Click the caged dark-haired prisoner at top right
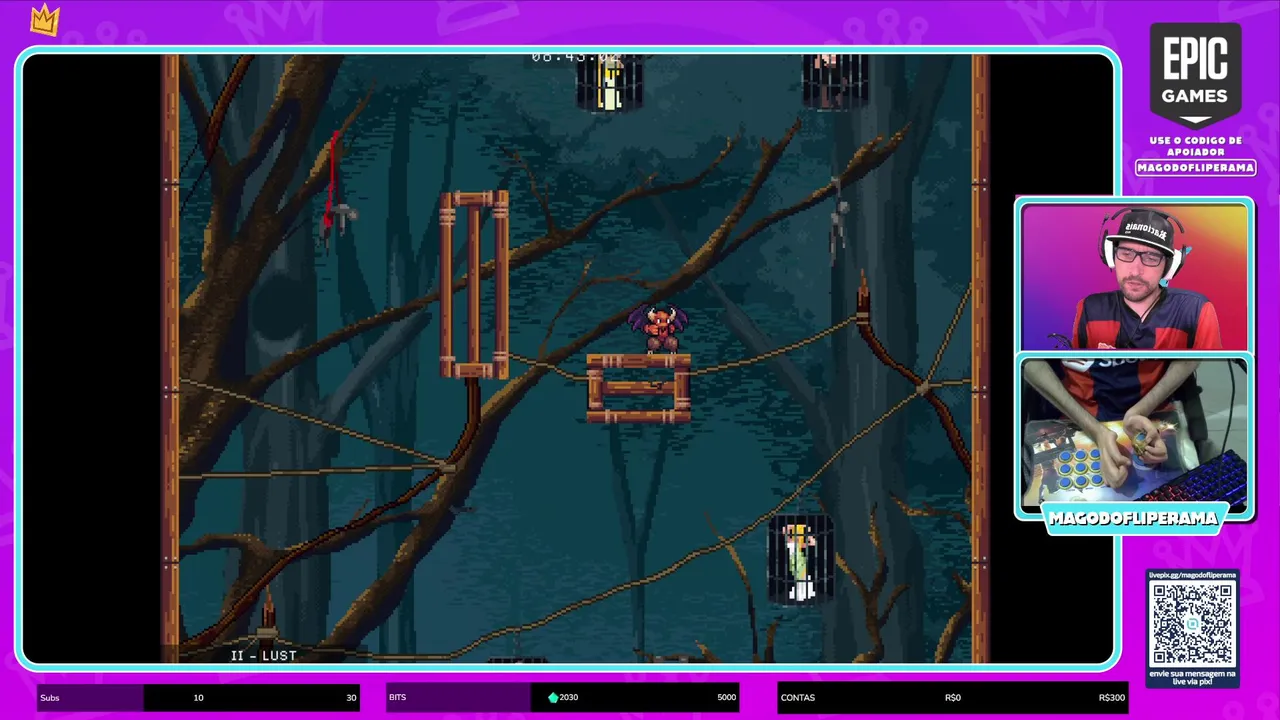The image size is (1280, 720). point(835,80)
